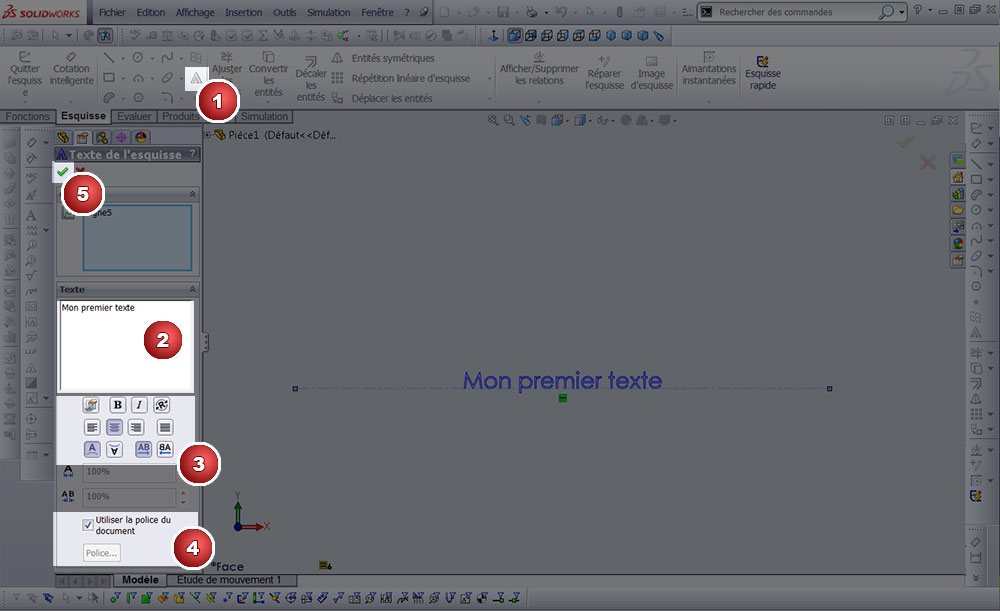This screenshot has height=611, width=1000.
Task: Toggle Bold text formatting
Action: (117, 405)
